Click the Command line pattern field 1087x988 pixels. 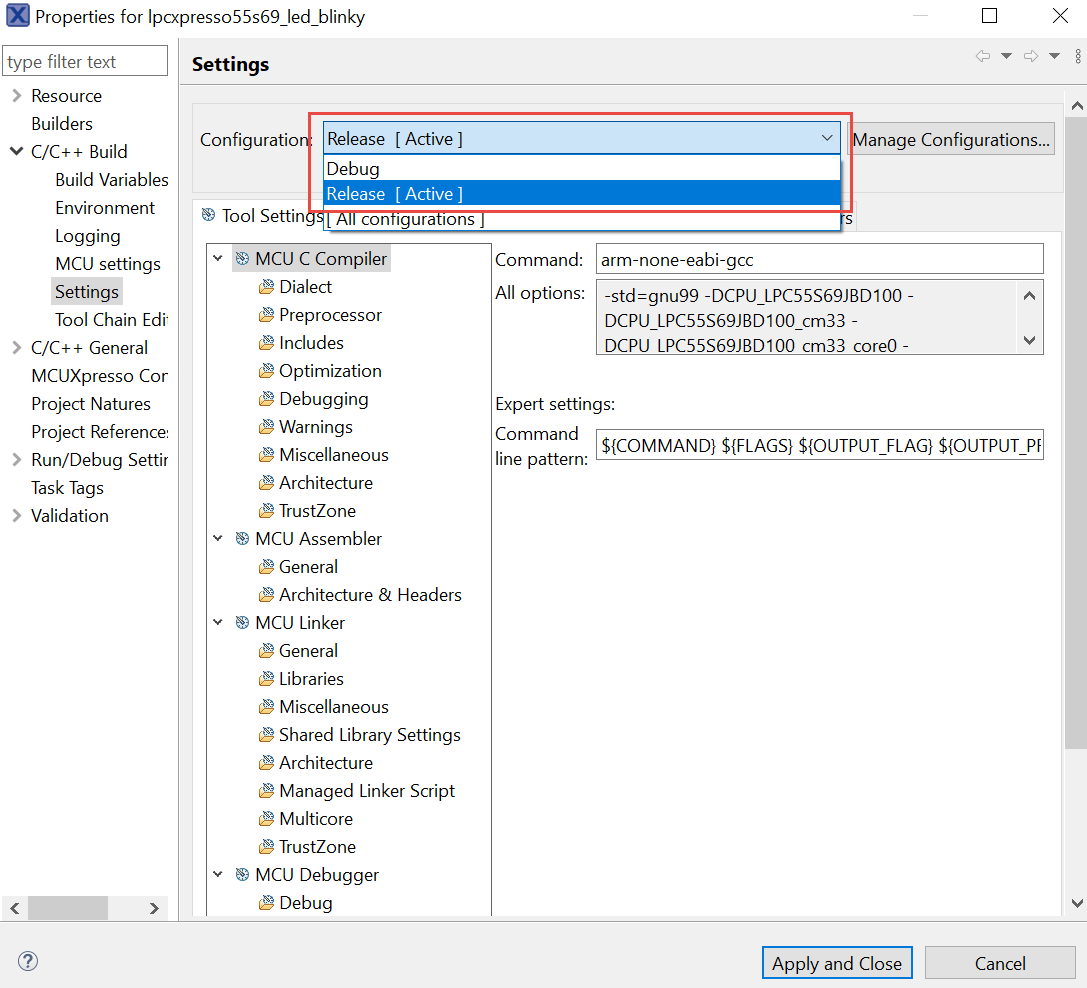coord(820,445)
